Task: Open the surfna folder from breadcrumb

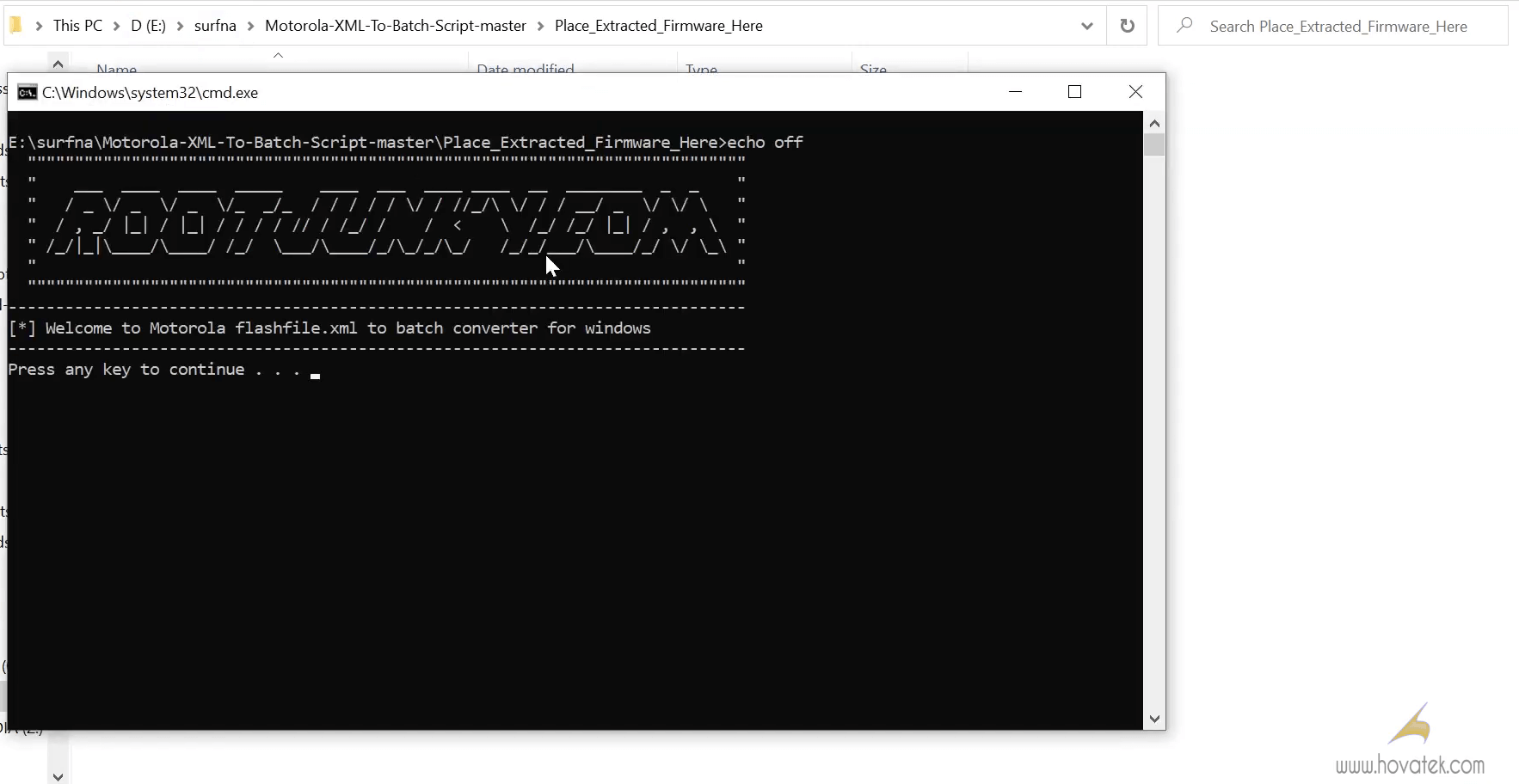Action: tap(215, 26)
